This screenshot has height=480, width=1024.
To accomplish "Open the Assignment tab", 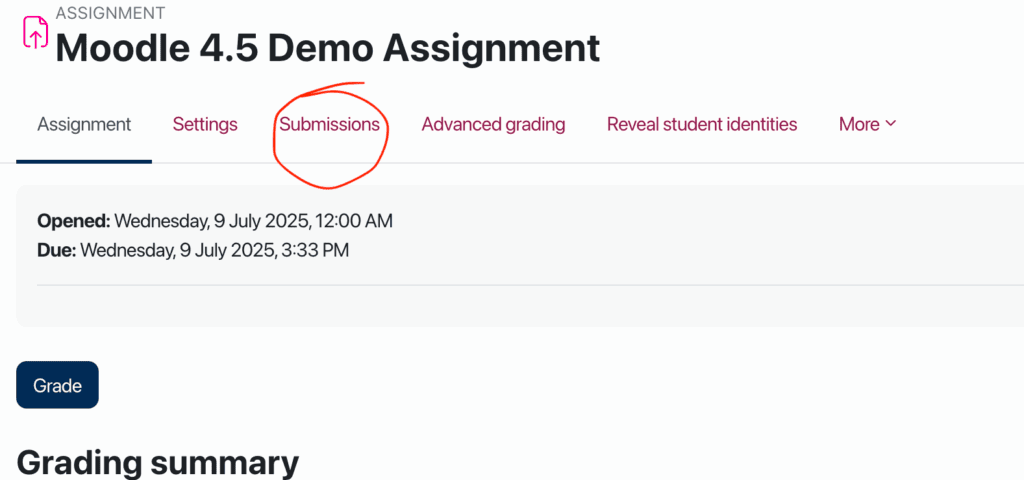I will coord(84,125).
